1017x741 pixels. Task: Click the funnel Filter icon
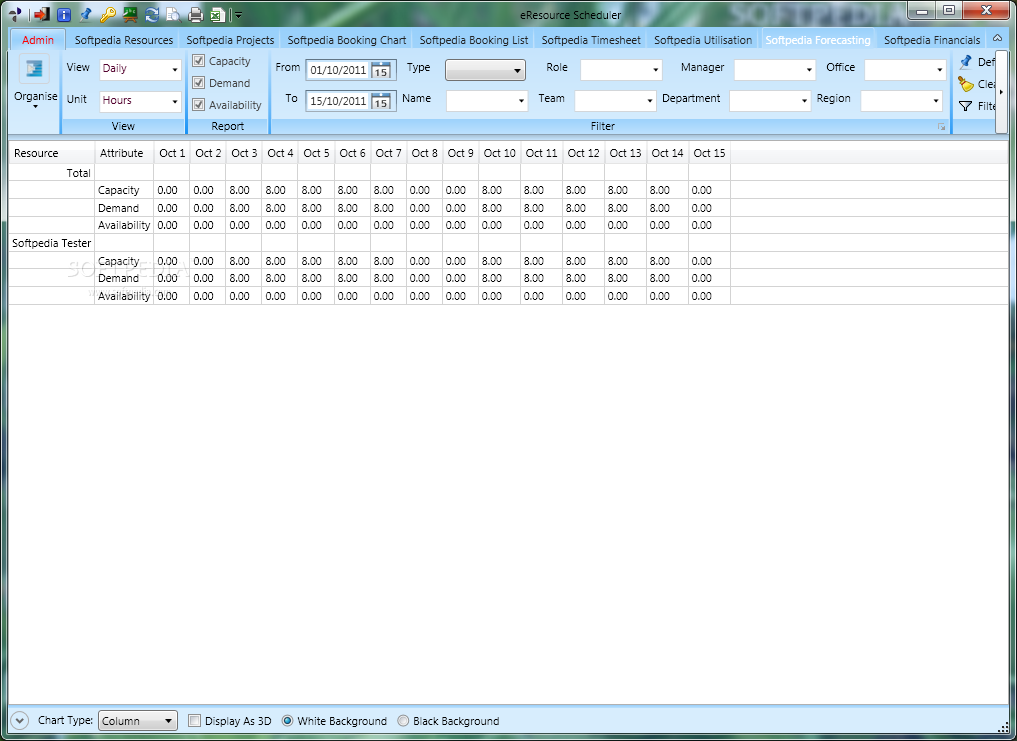(x=965, y=106)
